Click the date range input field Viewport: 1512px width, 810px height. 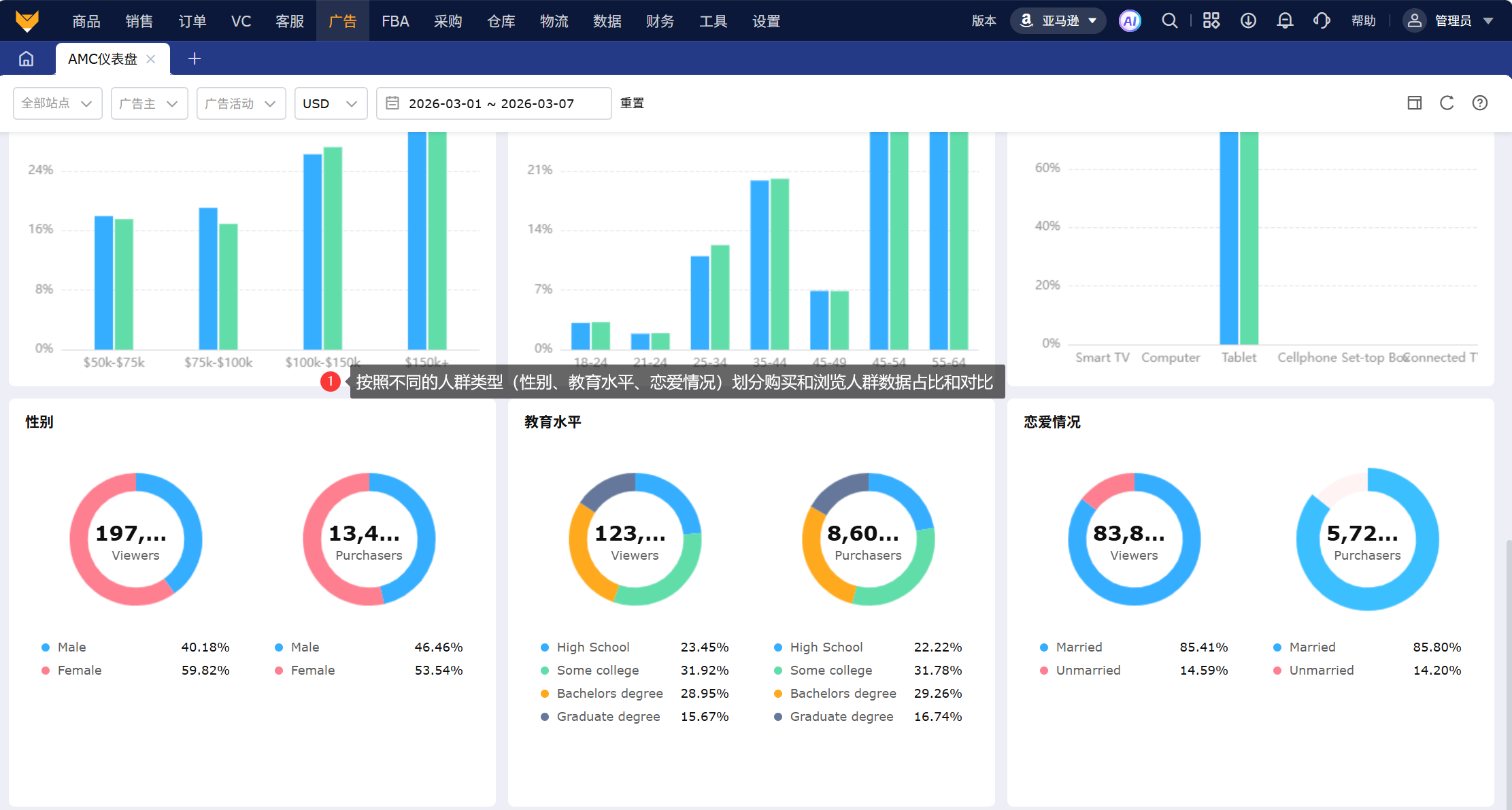pyautogui.click(x=493, y=103)
